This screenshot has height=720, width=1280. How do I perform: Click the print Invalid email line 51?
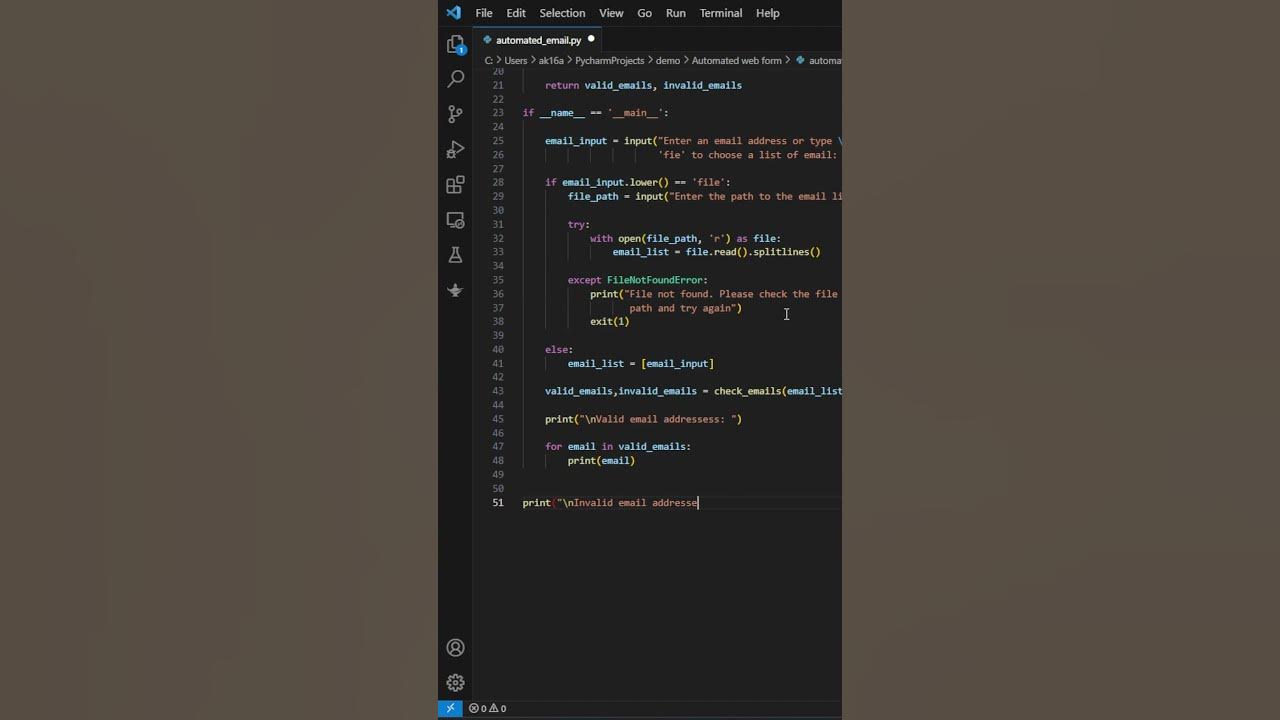pos(610,503)
